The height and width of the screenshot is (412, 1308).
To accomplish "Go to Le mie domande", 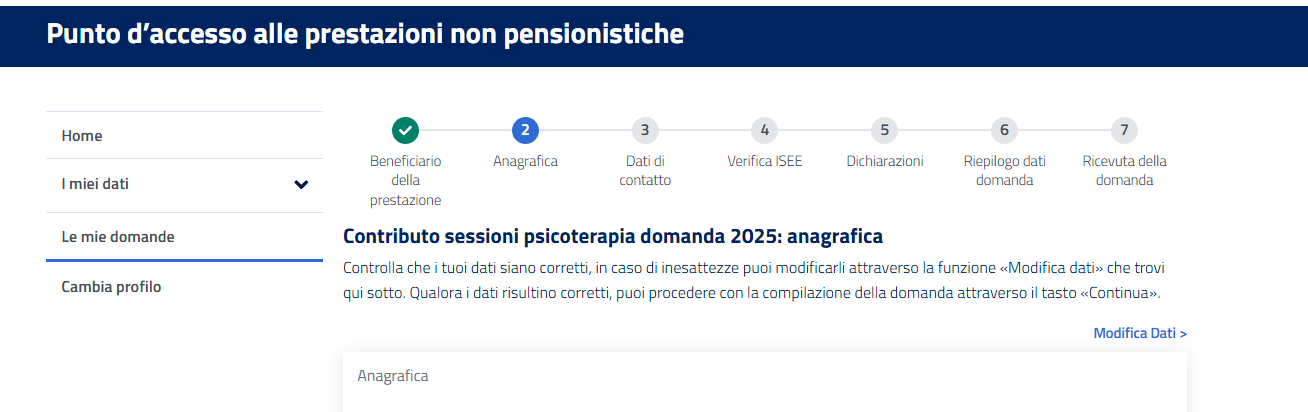I will (x=118, y=237).
